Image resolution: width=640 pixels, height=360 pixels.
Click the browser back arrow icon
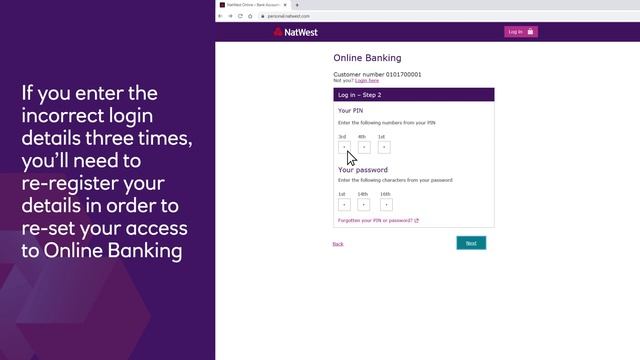click(x=220, y=16)
